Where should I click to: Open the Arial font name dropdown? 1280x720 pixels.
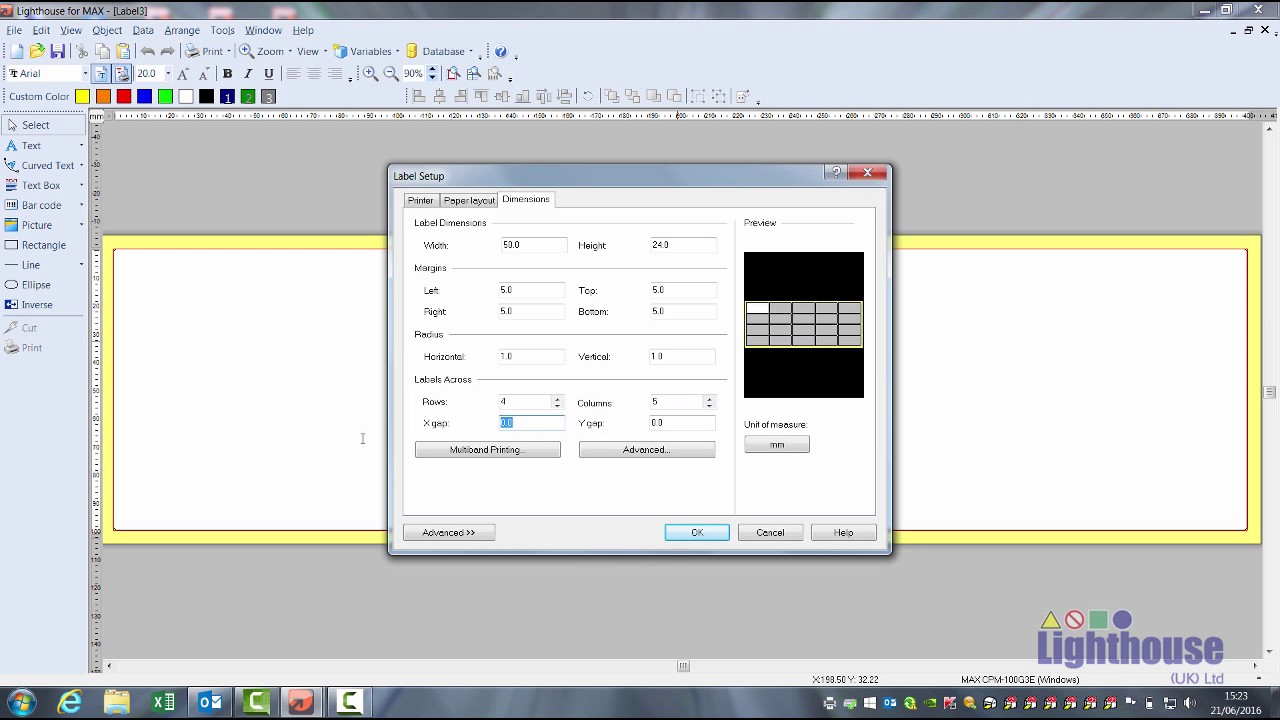click(x=85, y=74)
